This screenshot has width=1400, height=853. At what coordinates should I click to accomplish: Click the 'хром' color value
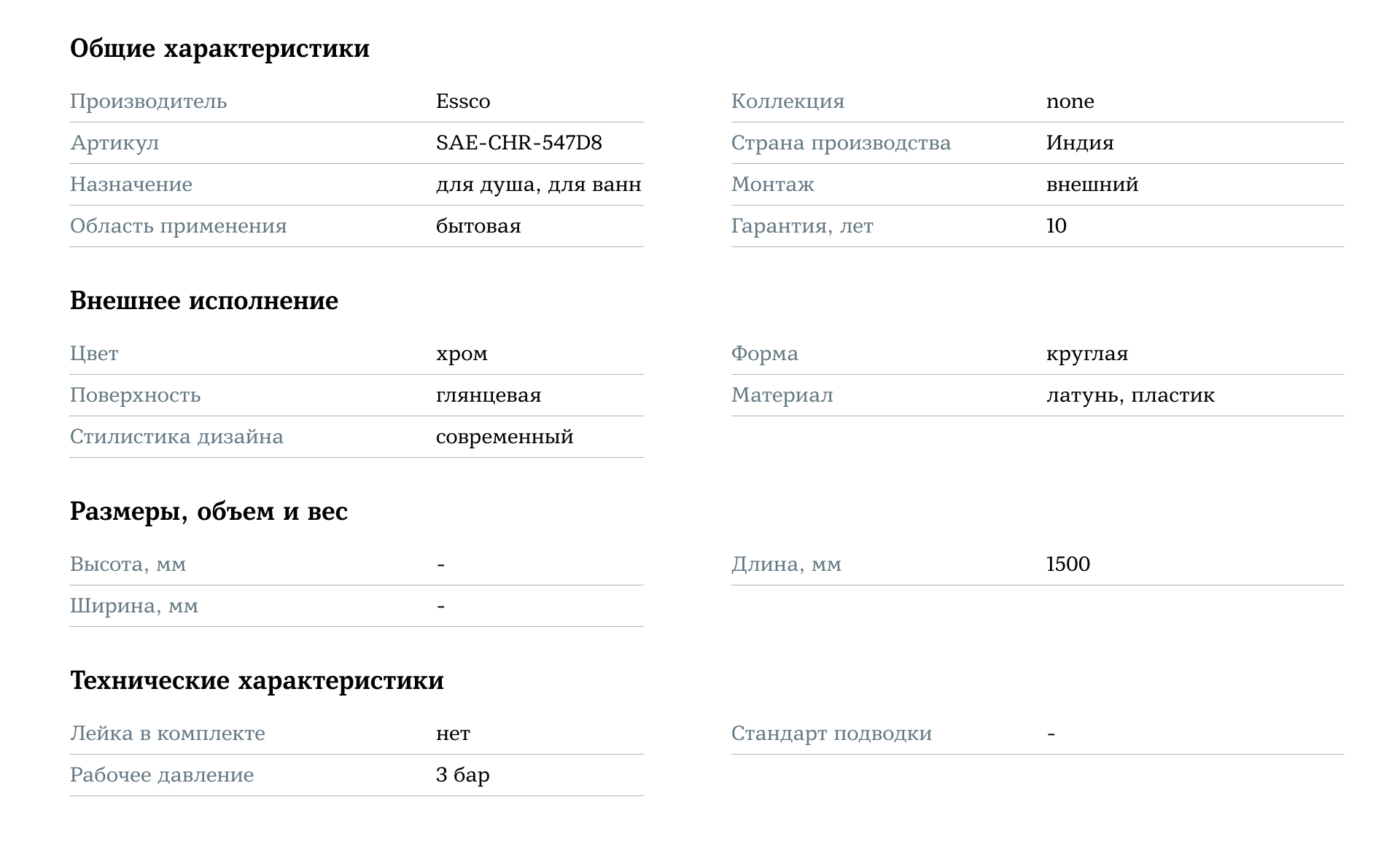pyautogui.click(x=462, y=354)
